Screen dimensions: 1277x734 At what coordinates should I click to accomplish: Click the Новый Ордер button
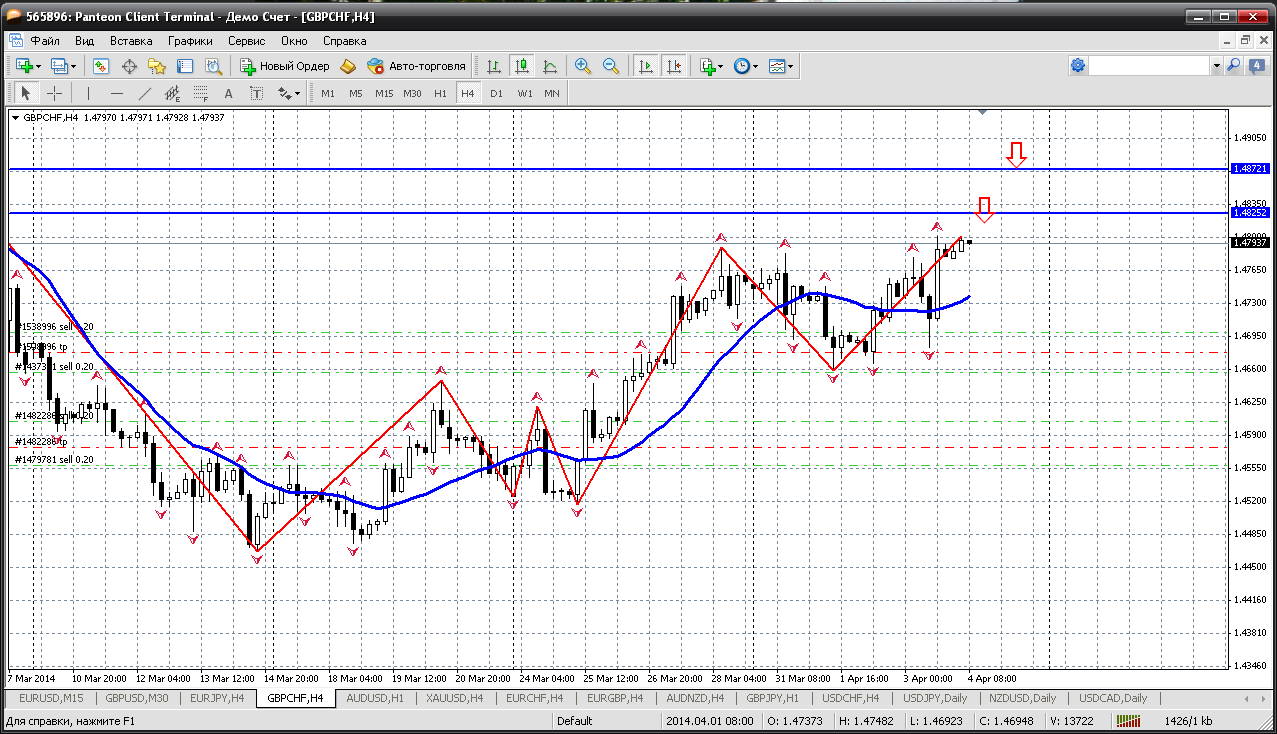click(x=285, y=66)
